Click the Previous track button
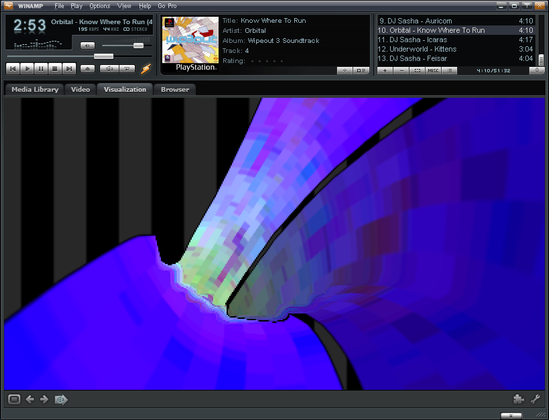This screenshot has height=420, width=549. (x=13, y=68)
